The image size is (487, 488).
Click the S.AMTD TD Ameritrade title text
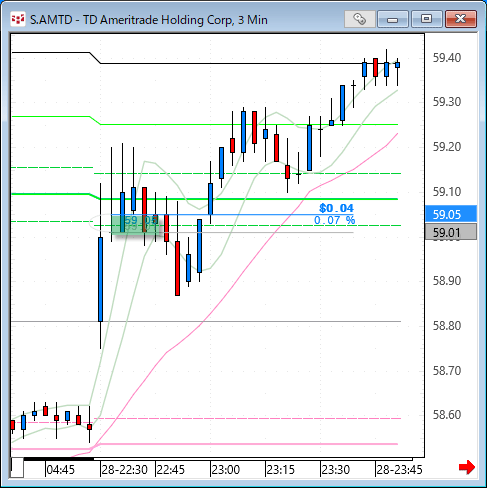click(x=149, y=20)
